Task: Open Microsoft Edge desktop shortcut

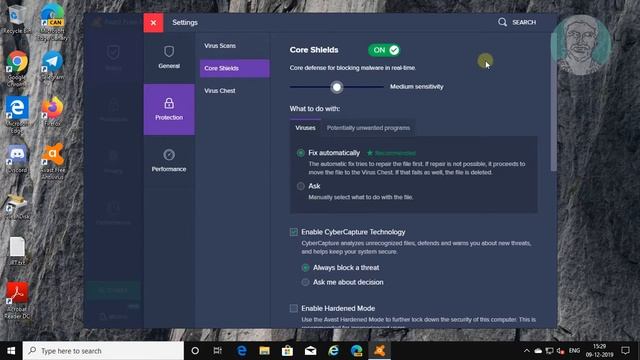Action: 17,115
